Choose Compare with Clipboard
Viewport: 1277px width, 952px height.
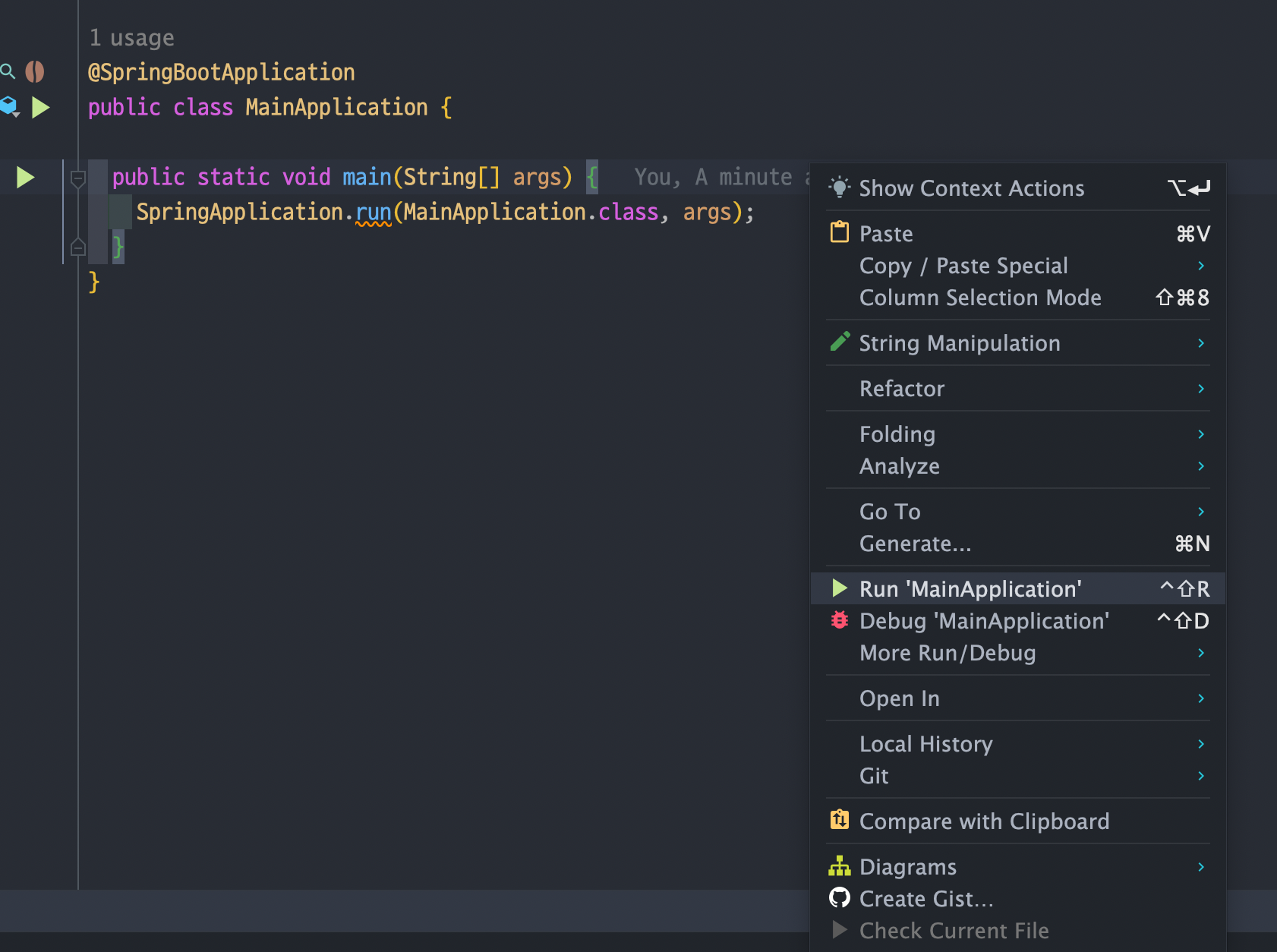click(1018, 821)
